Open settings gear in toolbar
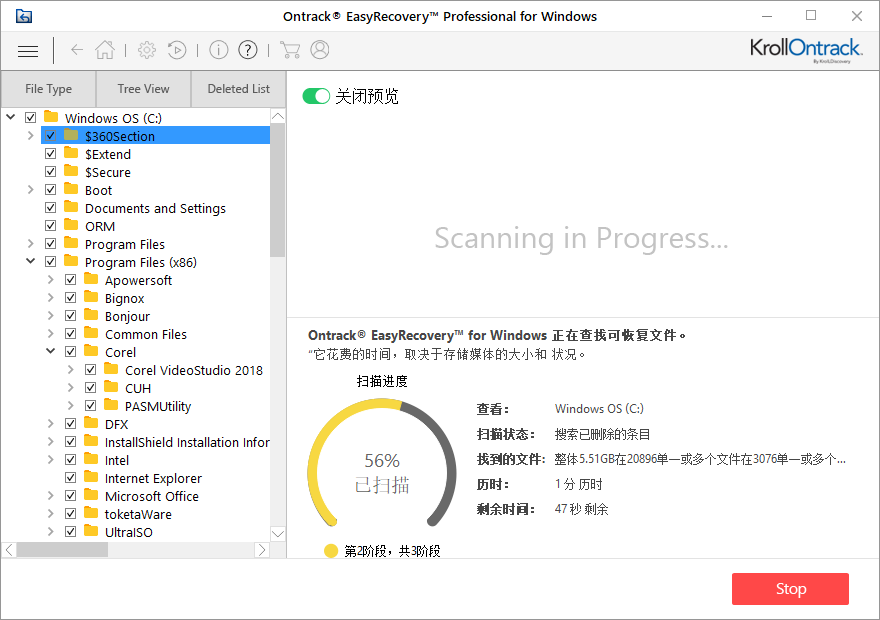This screenshot has width=880, height=620. pos(147,50)
